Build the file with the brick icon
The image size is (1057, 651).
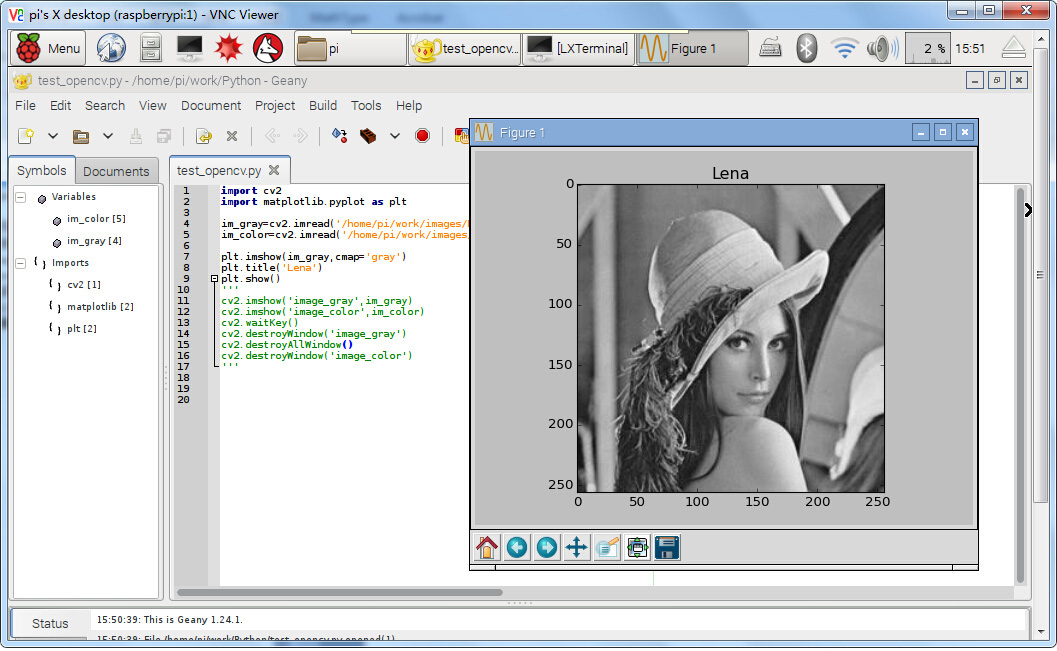click(368, 136)
